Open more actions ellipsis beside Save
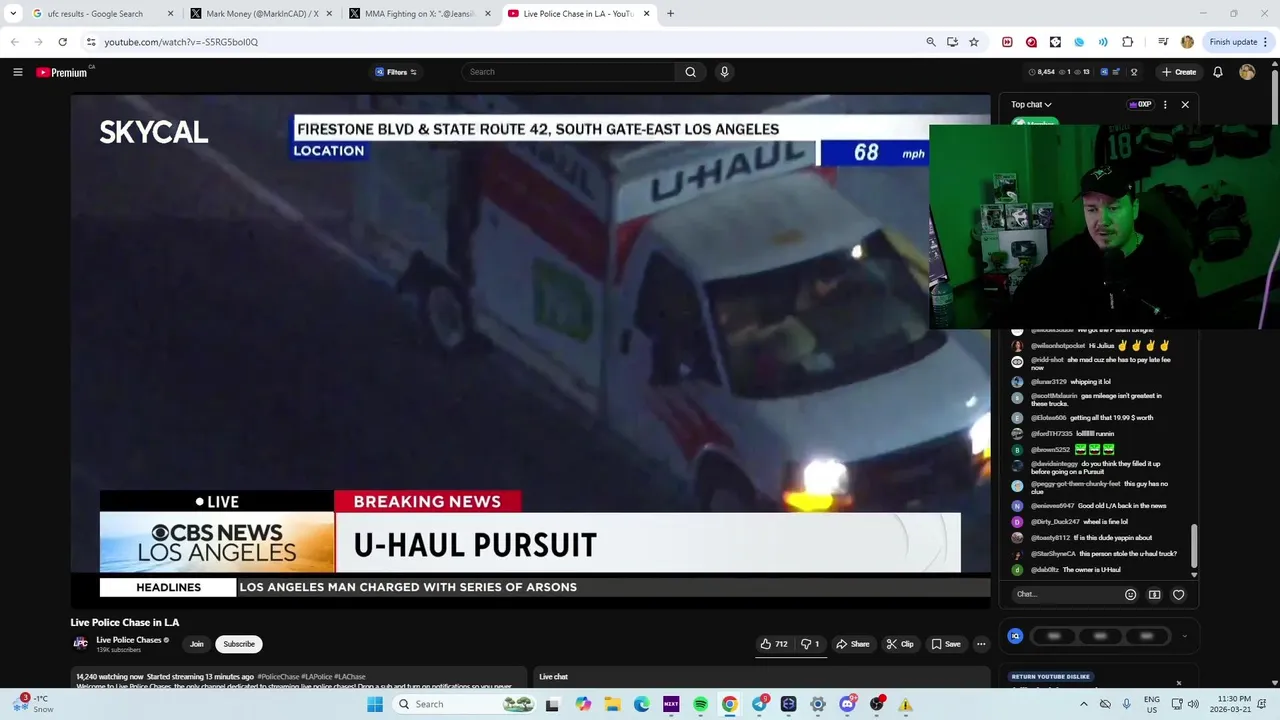The height and width of the screenshot is (720, 1280). tap(981, 644)
